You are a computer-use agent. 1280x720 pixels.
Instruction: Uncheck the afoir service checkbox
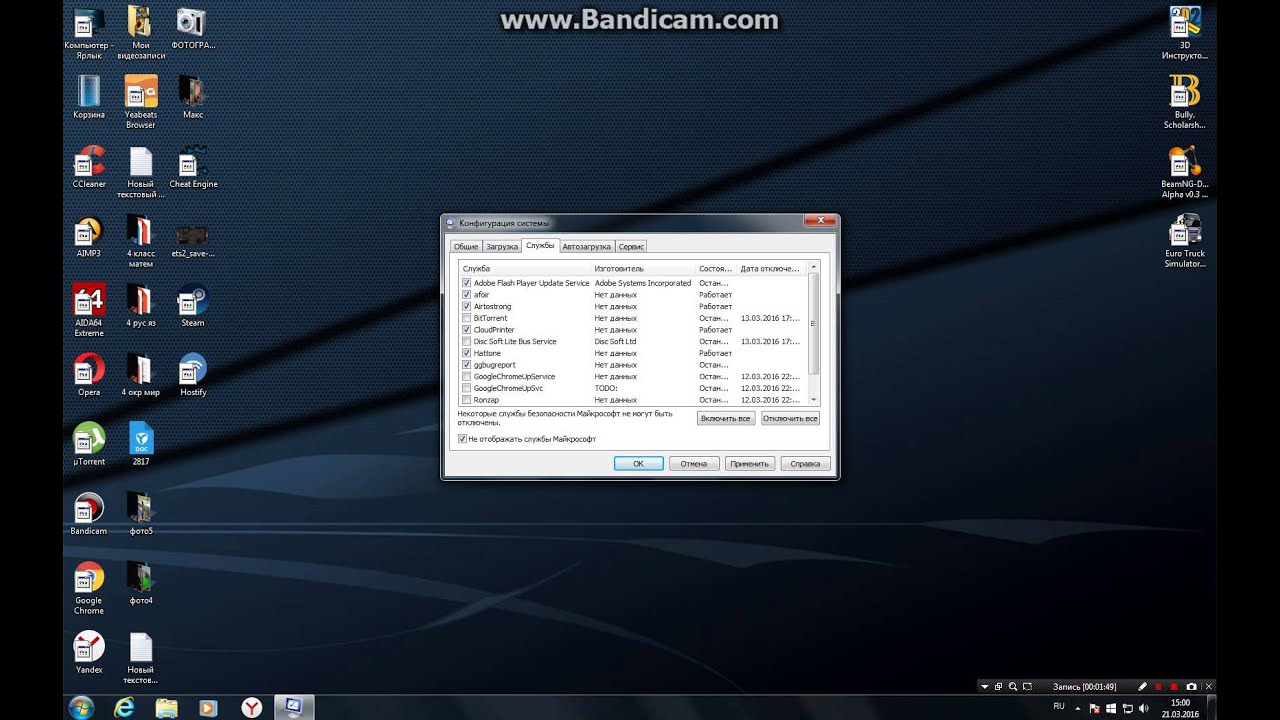click(467, 295)
